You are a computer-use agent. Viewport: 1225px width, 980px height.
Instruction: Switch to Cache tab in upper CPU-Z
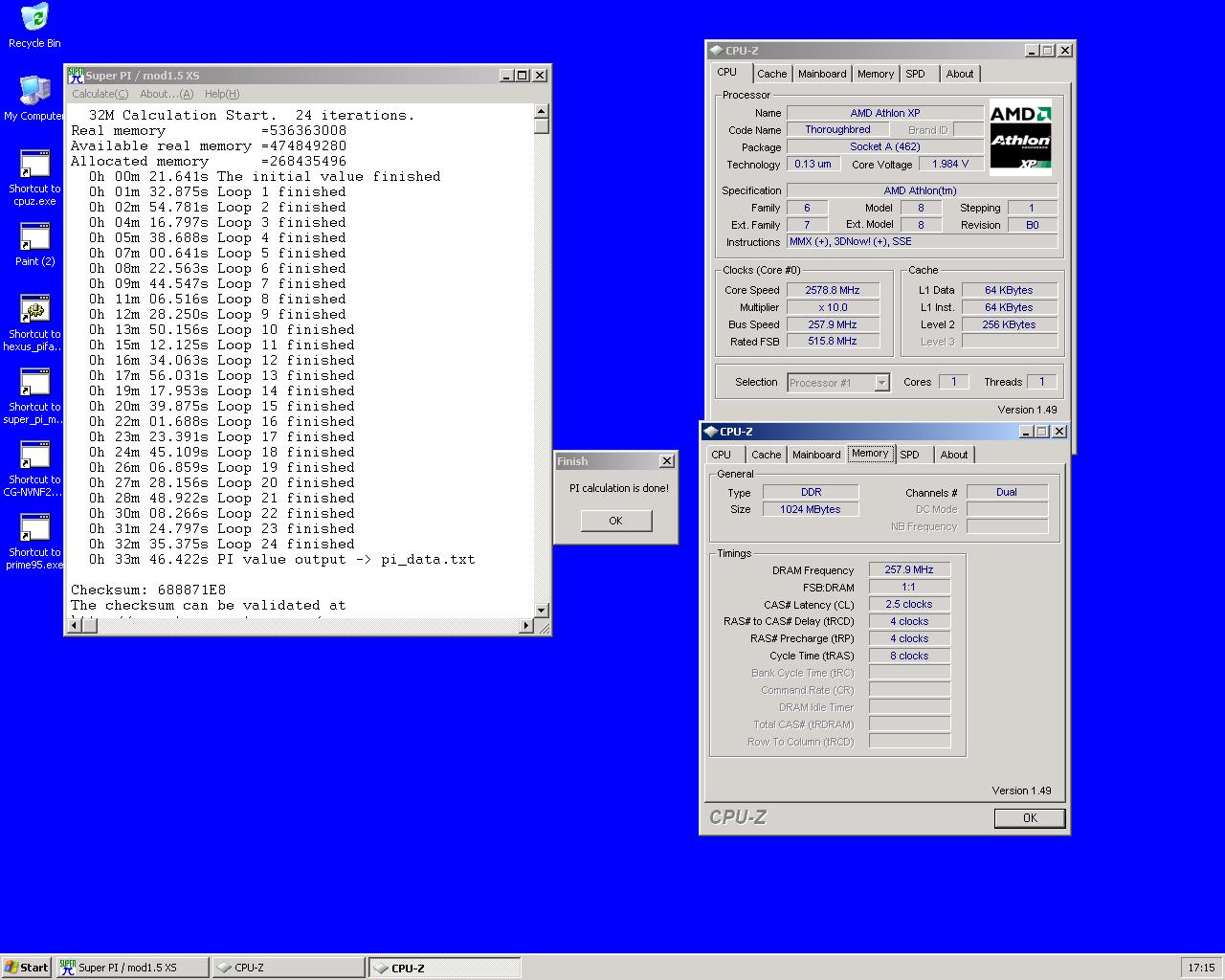coord(771,74)
